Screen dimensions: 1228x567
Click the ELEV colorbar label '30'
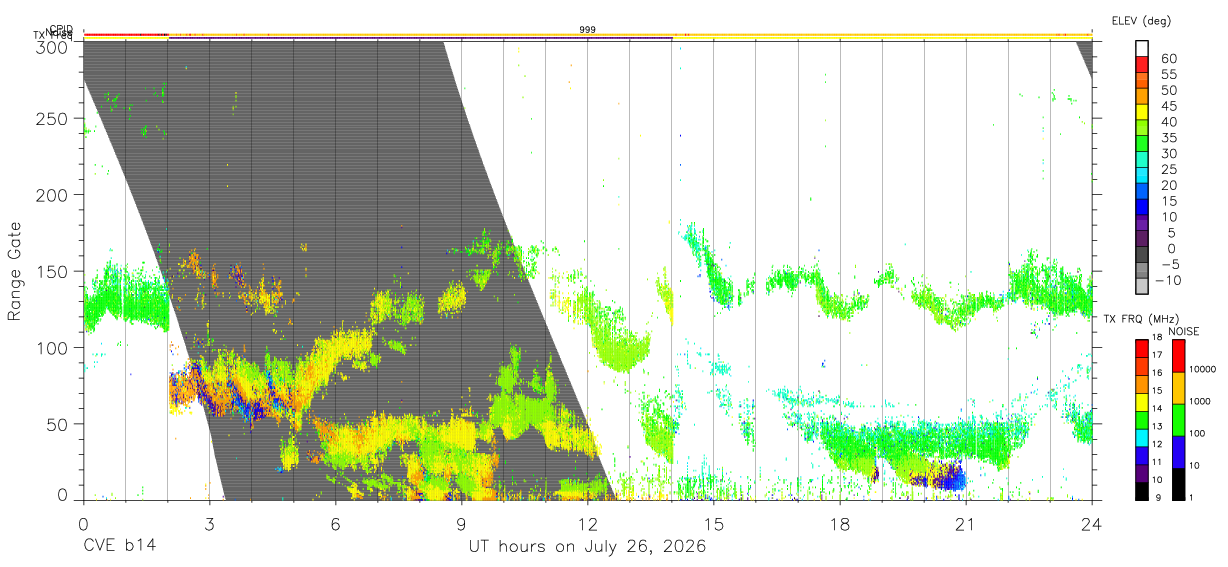point(1168,154)
